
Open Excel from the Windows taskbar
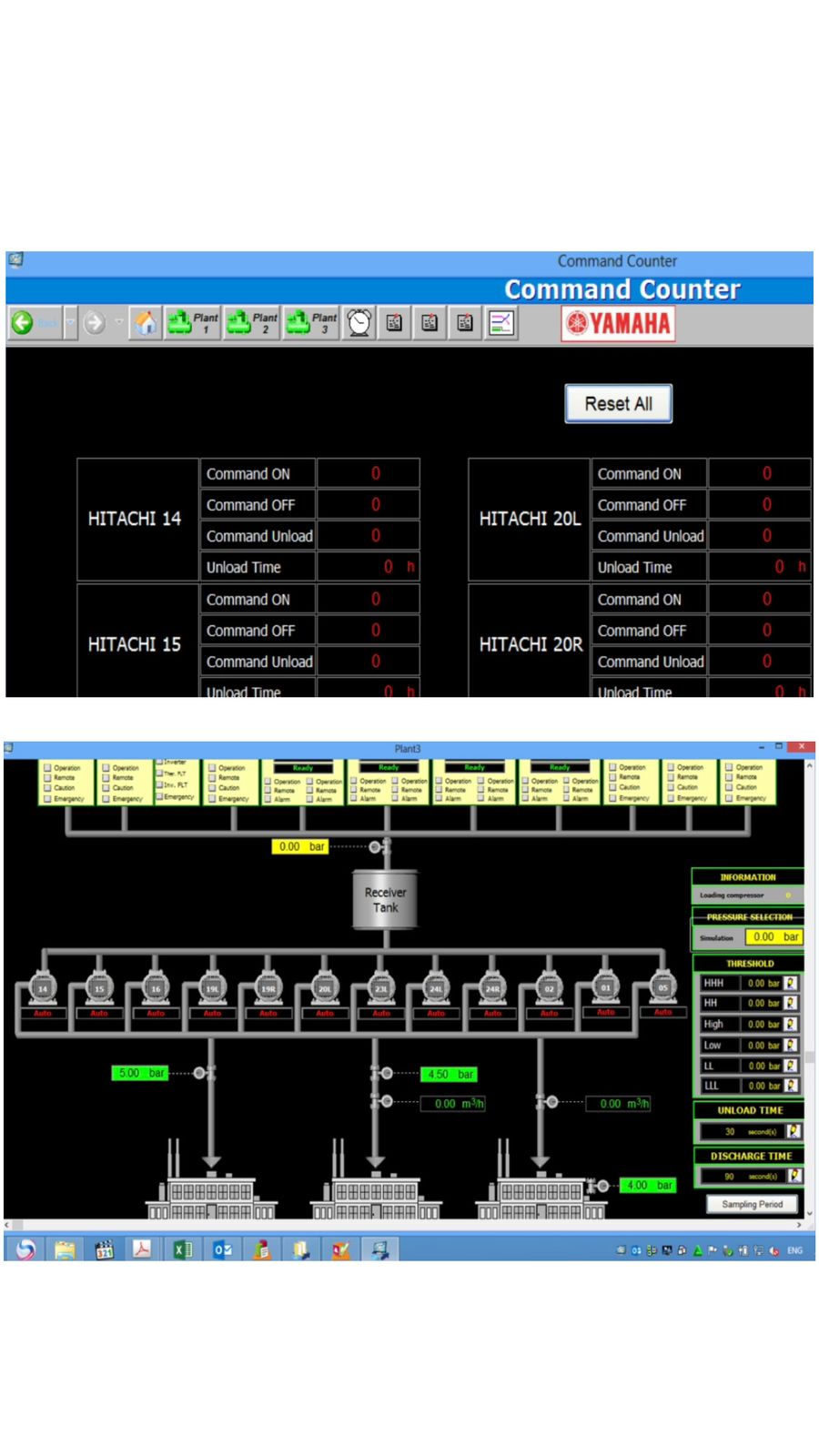point(183,1249)
